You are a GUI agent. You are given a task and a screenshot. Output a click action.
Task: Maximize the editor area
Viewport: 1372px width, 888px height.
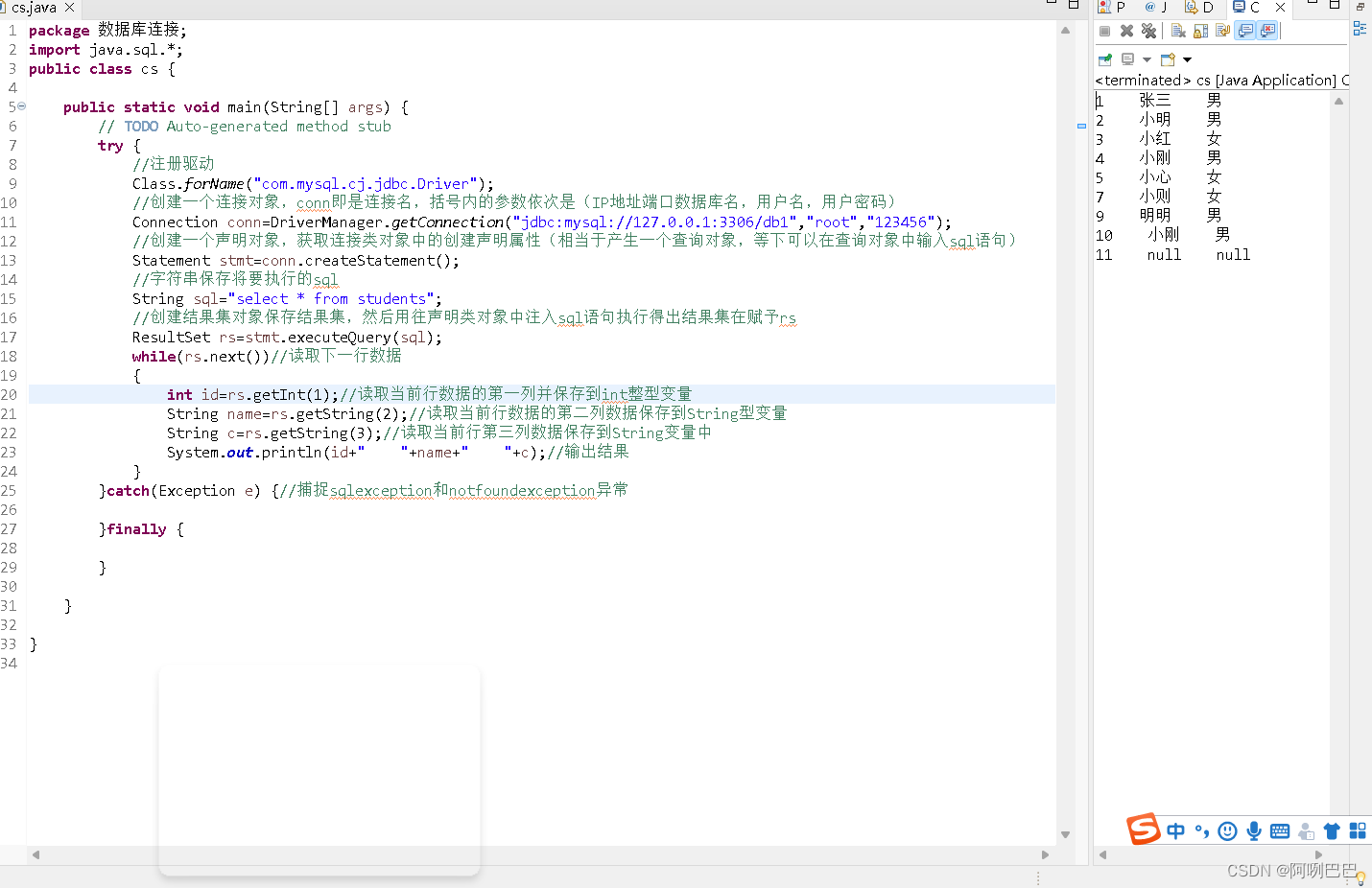[x=1074, y=4]
